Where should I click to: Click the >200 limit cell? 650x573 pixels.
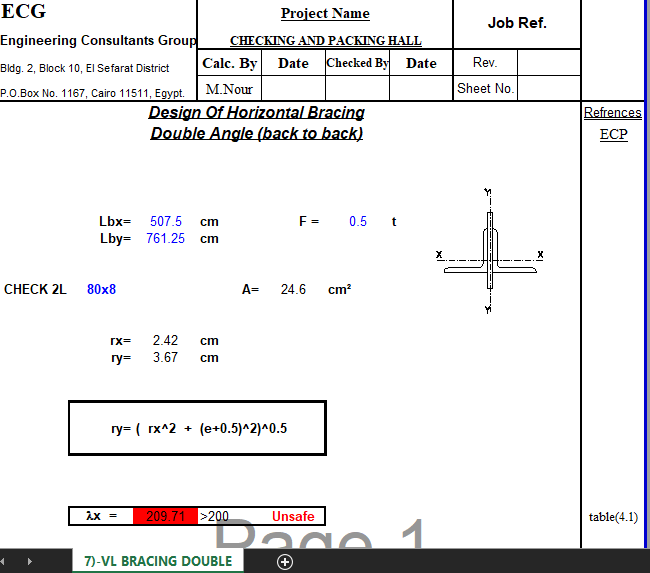(x=214, y=516)
